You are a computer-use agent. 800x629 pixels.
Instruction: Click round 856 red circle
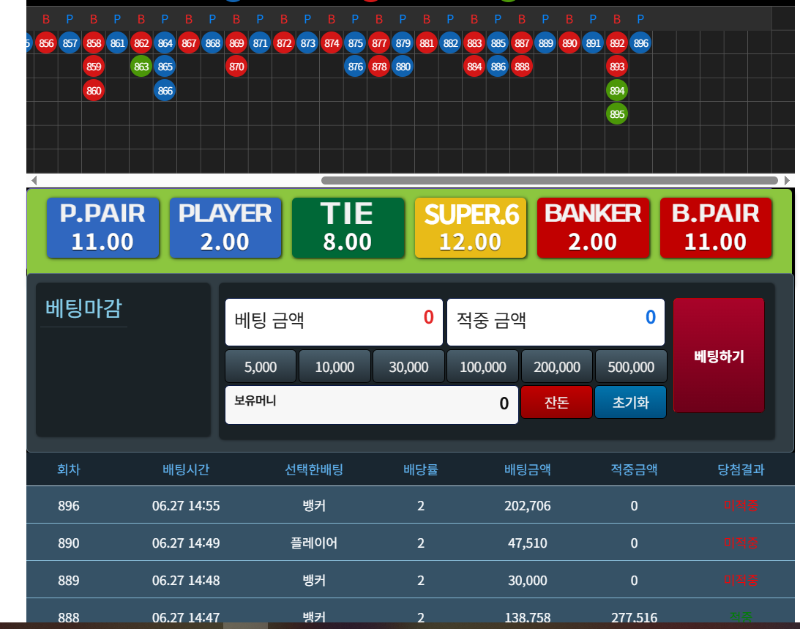[46, 43]
